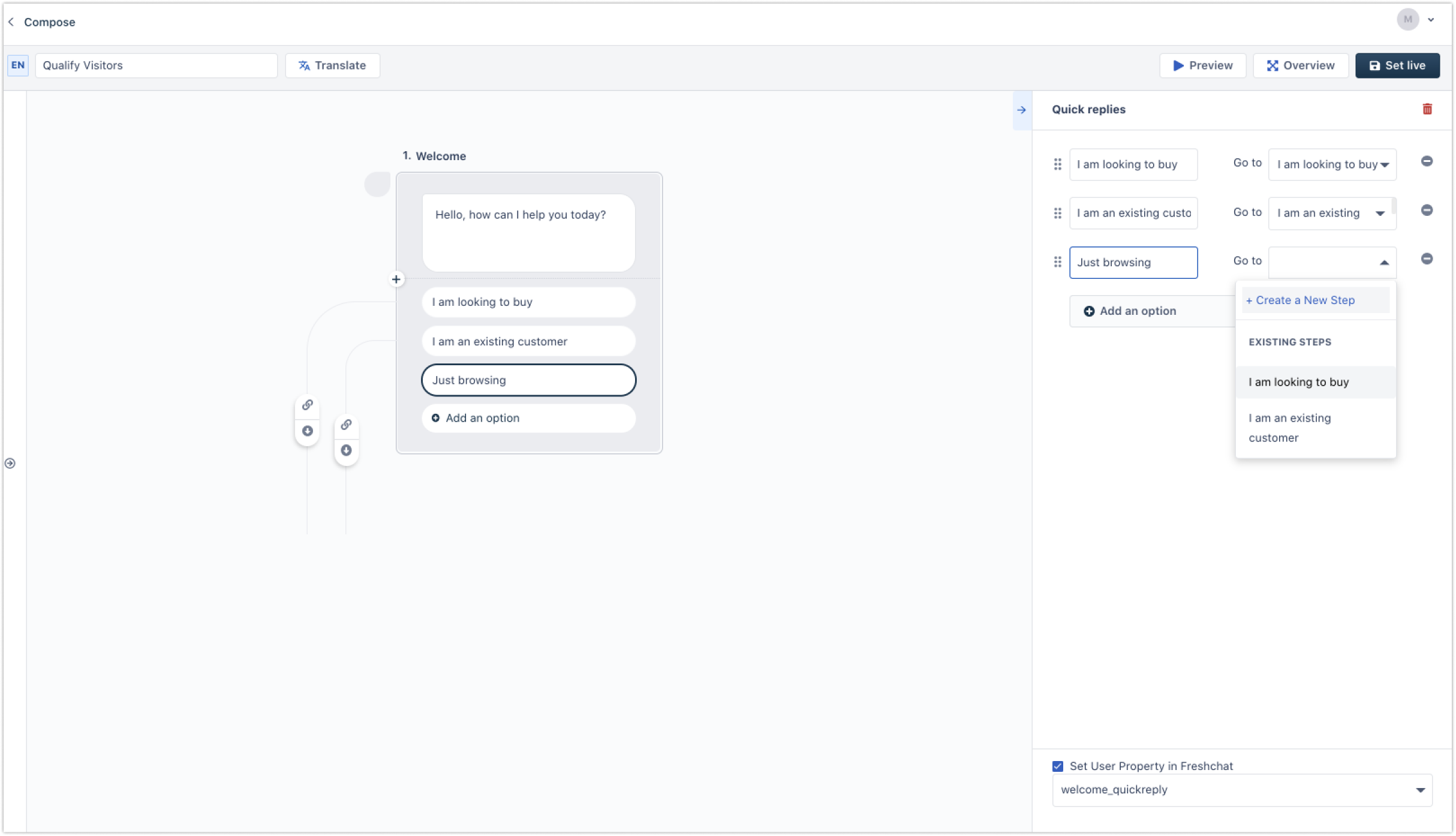Click the back arrow next to Compose
Image resolution: width=1456 pixels, height=836 pixels.
click(11, 22)
